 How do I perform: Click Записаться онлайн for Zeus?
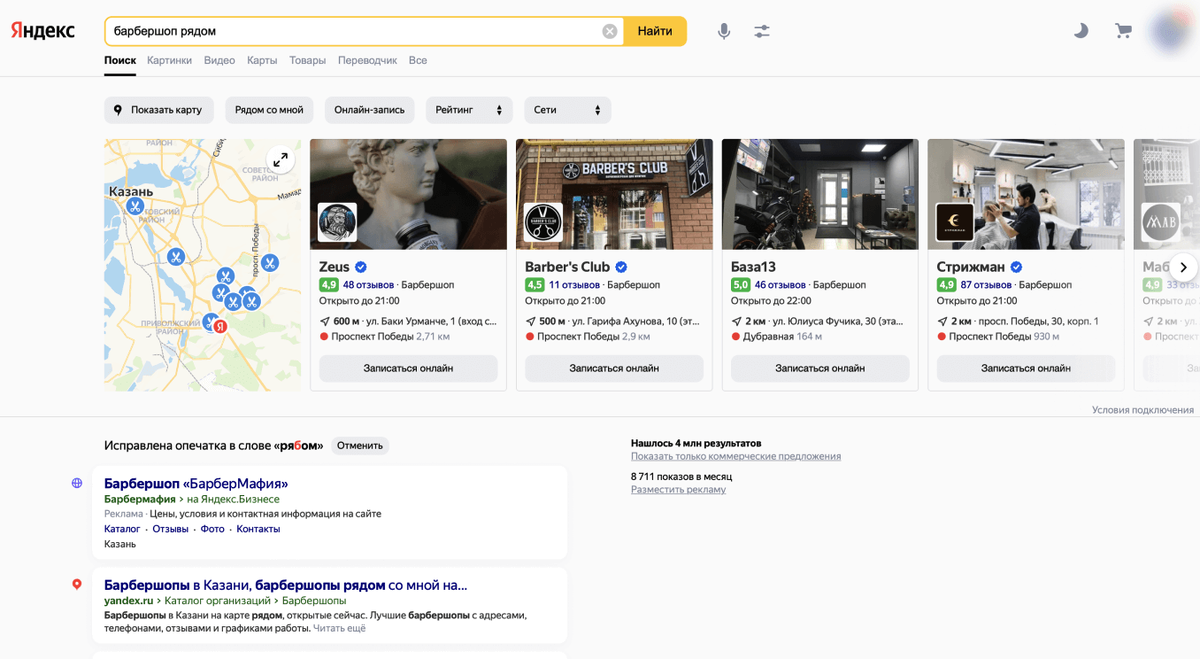coord(408,368)
